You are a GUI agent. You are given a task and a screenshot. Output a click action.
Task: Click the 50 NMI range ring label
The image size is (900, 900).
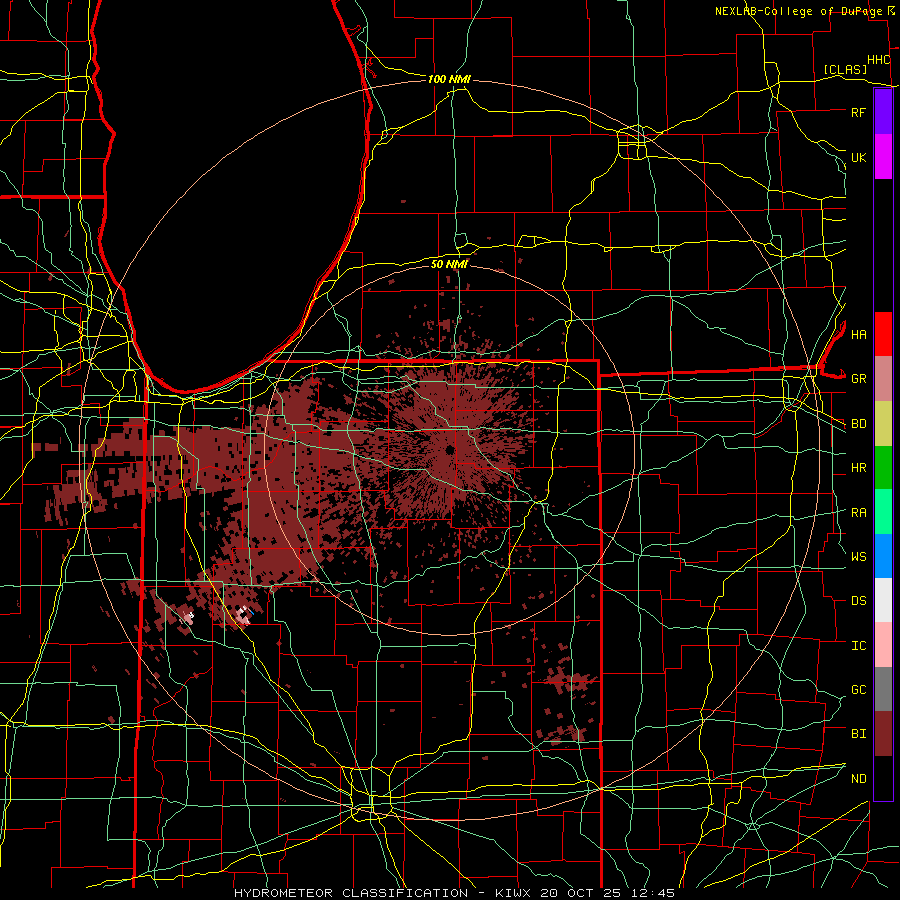click(x=449, y=264)
